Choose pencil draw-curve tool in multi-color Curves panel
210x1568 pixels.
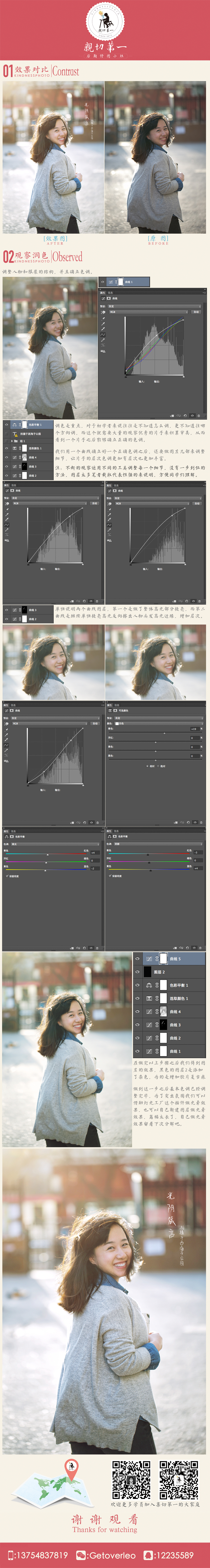tap(103, 340)
